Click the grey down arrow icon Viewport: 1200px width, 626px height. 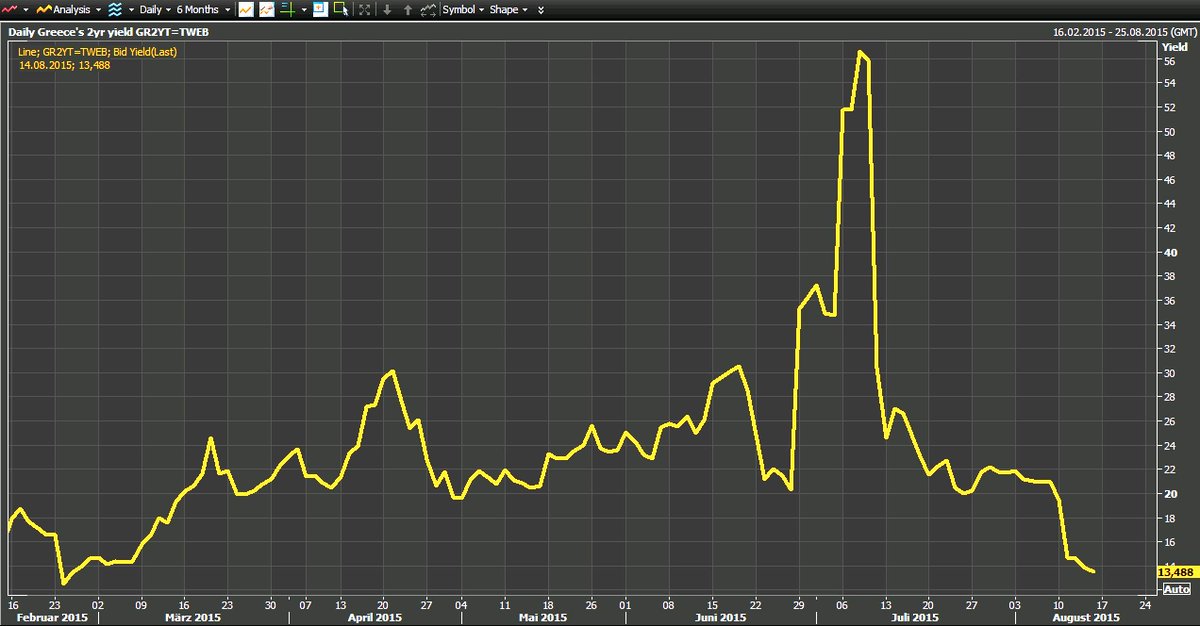pyautogui.click(x=387, y=10)
